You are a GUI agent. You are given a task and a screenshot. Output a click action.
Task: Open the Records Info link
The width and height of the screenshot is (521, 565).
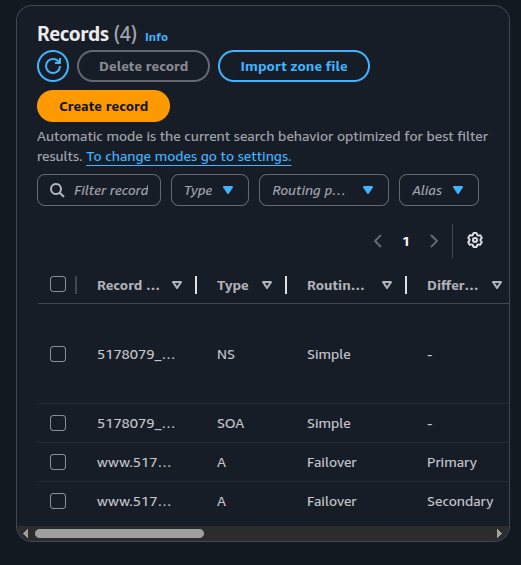point(156,37)
